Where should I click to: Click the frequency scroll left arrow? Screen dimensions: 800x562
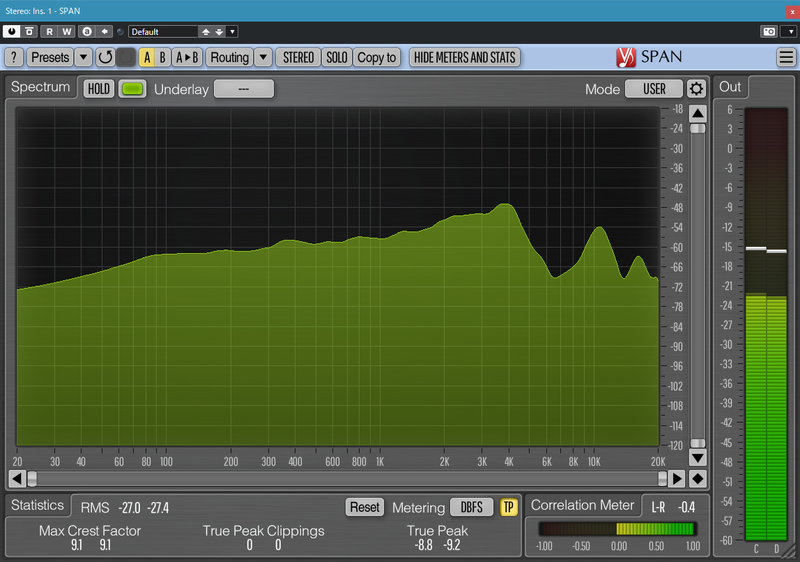point(17,478)
